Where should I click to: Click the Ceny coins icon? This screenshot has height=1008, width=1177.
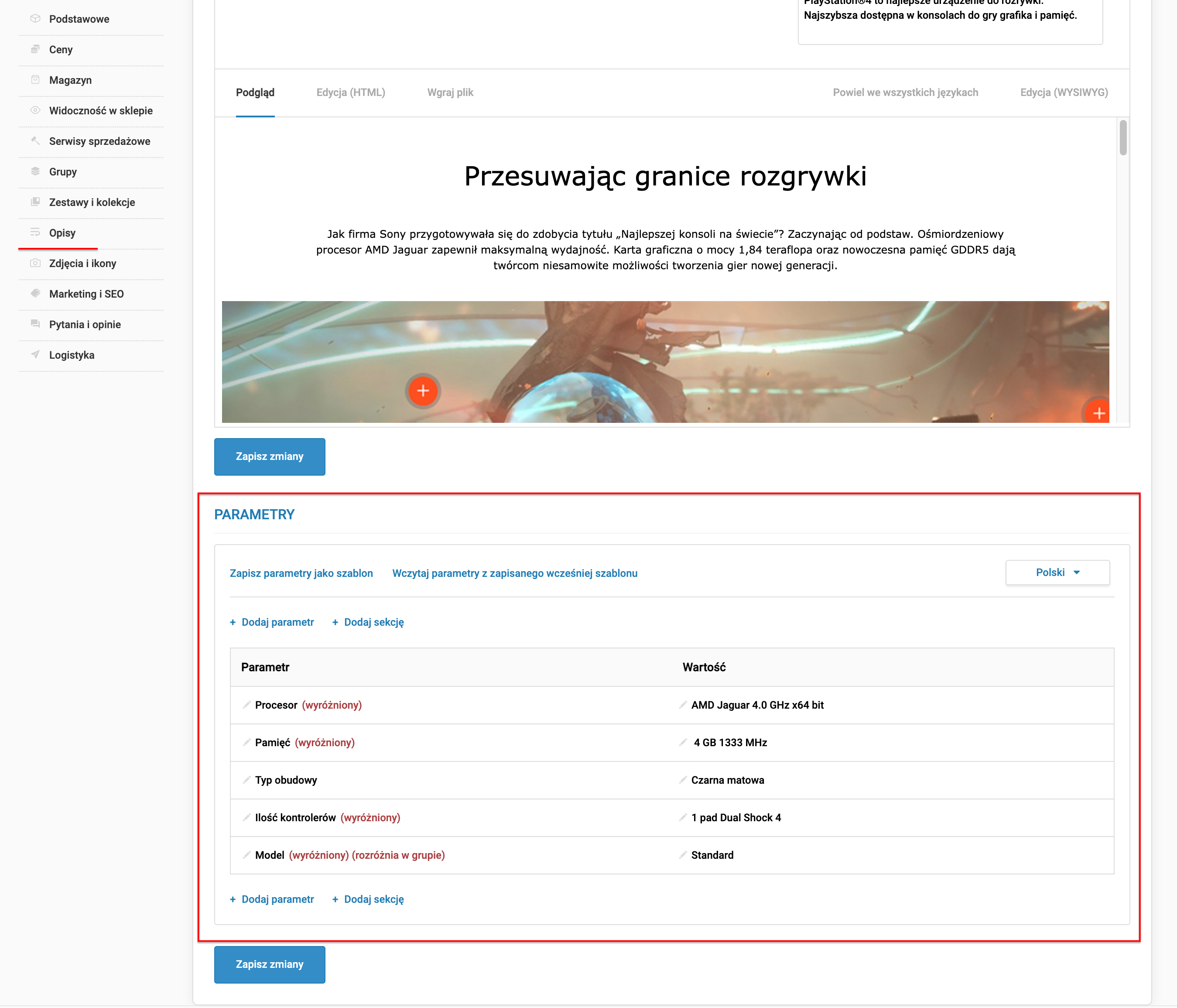pos(35,49)
